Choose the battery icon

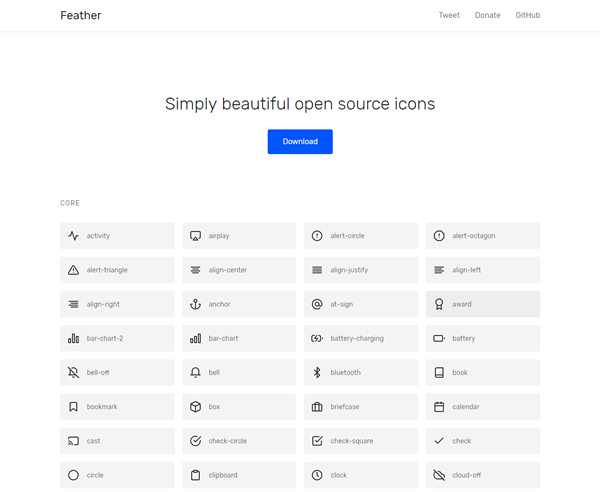click(439, 338)
